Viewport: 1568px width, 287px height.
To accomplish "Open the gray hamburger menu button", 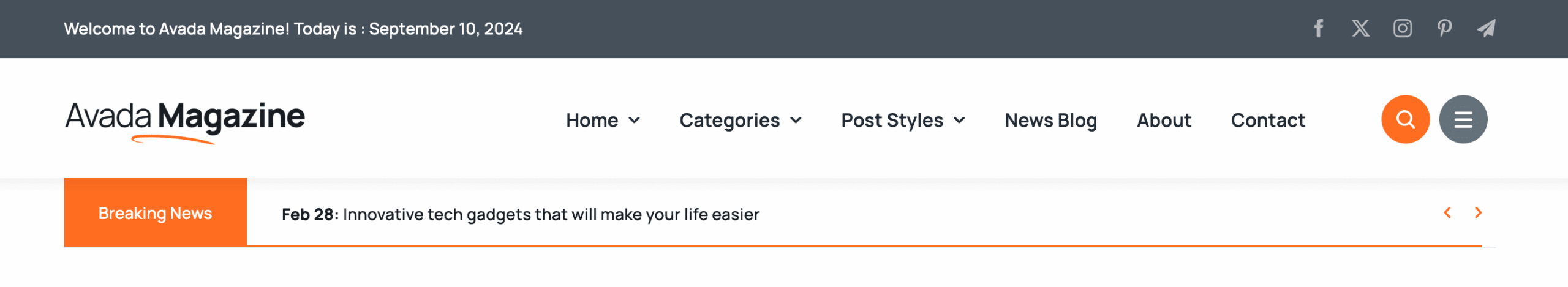I will [x=1463, y=119].
